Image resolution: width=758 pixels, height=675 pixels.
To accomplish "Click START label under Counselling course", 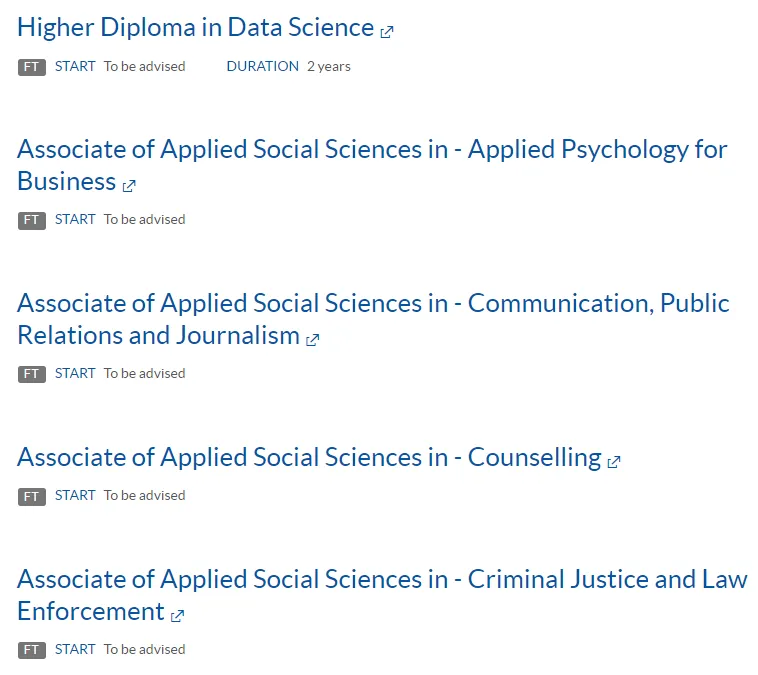I will click(75, 495).
